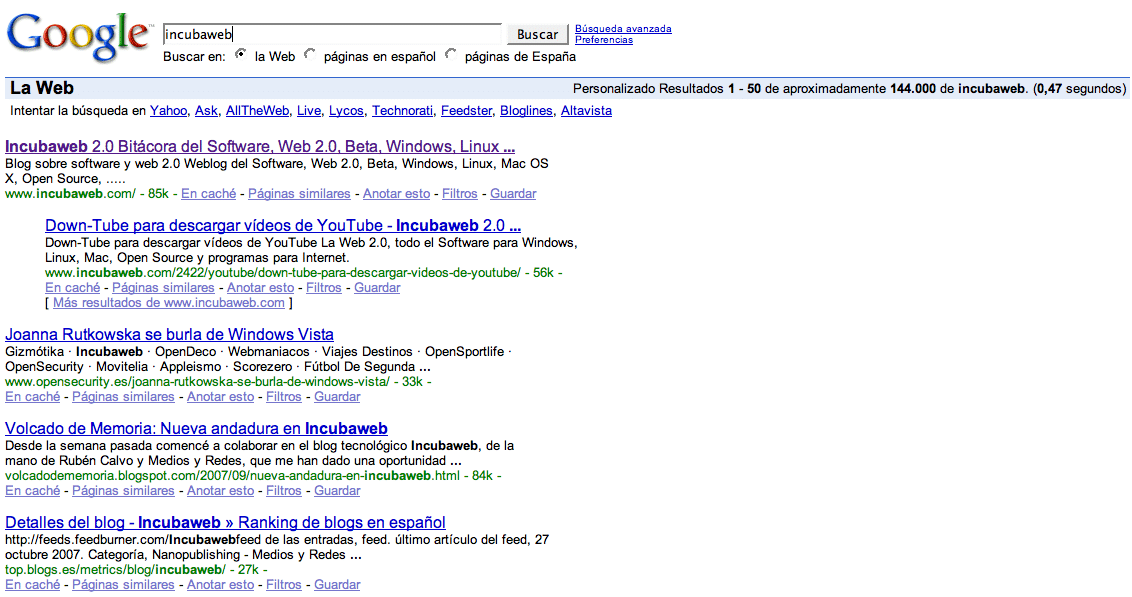1132x597 pixels.
Task: Try the search on Technorati
Action: pyautogui.click(x=402, y=111)
